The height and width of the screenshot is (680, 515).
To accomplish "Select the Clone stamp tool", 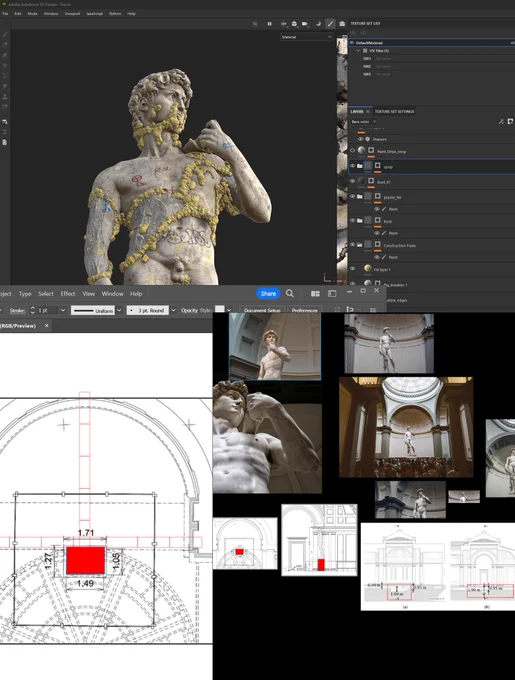I will coord(5,97).
